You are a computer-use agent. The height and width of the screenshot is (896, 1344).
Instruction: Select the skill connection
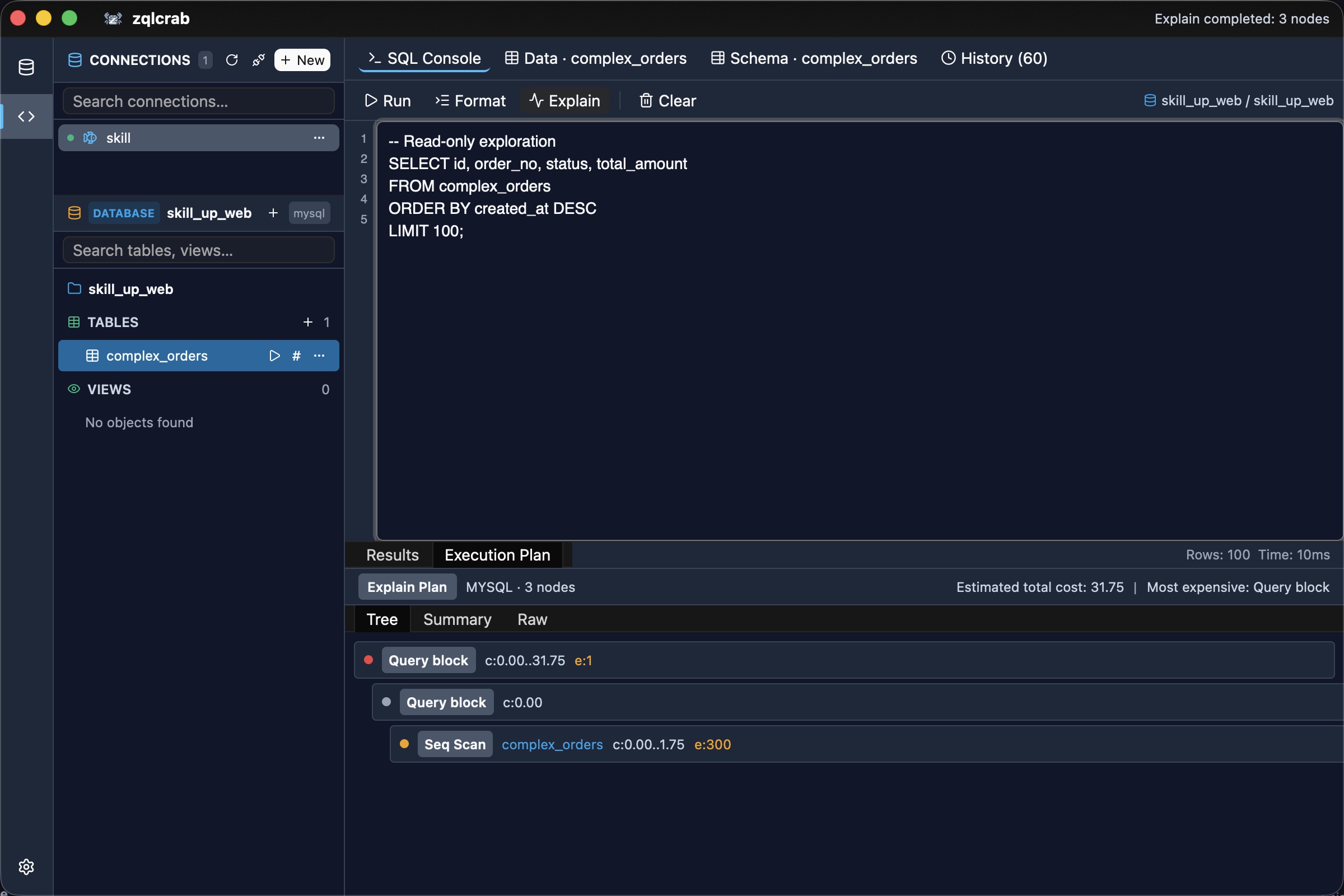198,138
